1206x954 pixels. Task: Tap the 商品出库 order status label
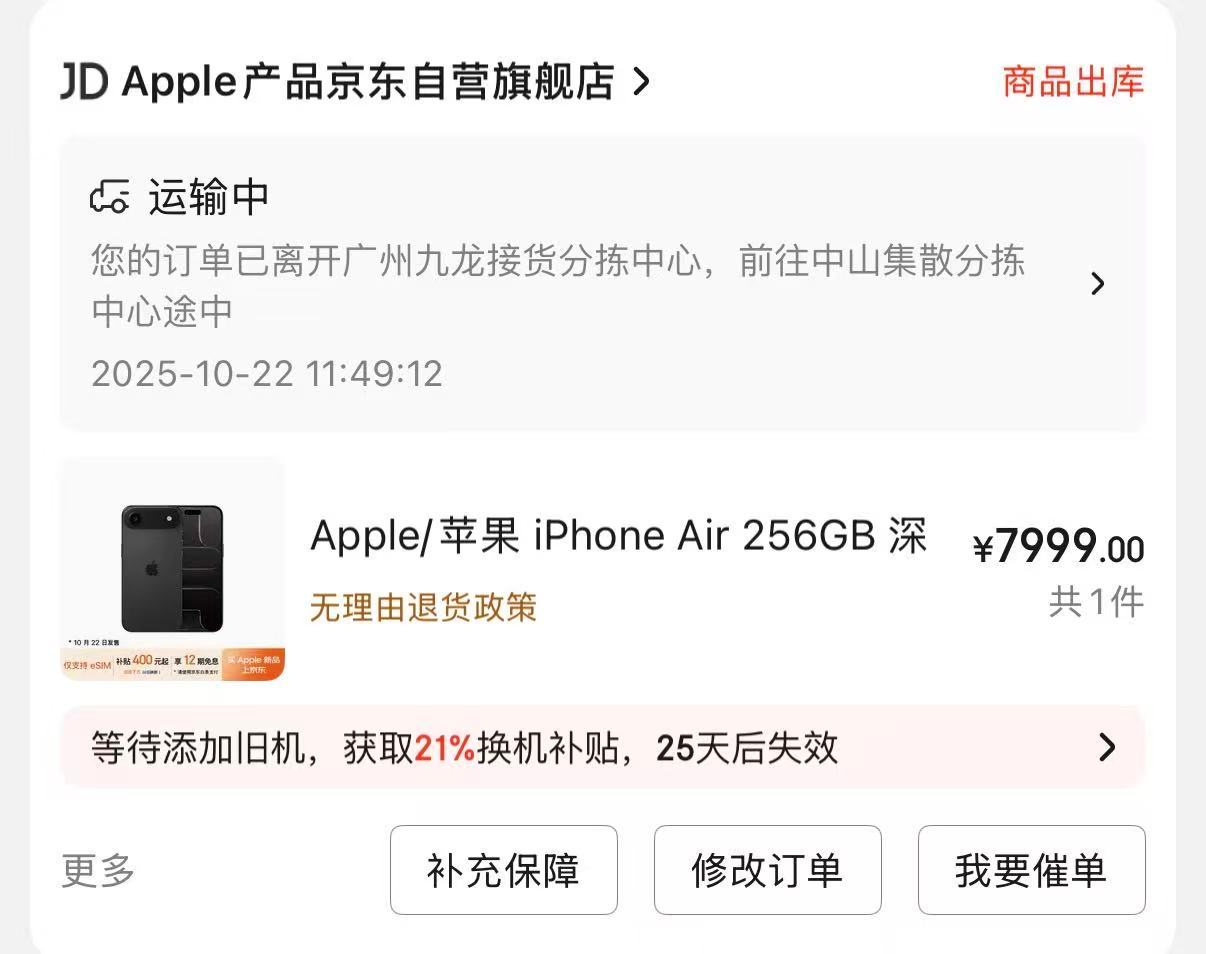click(1074, 82)
